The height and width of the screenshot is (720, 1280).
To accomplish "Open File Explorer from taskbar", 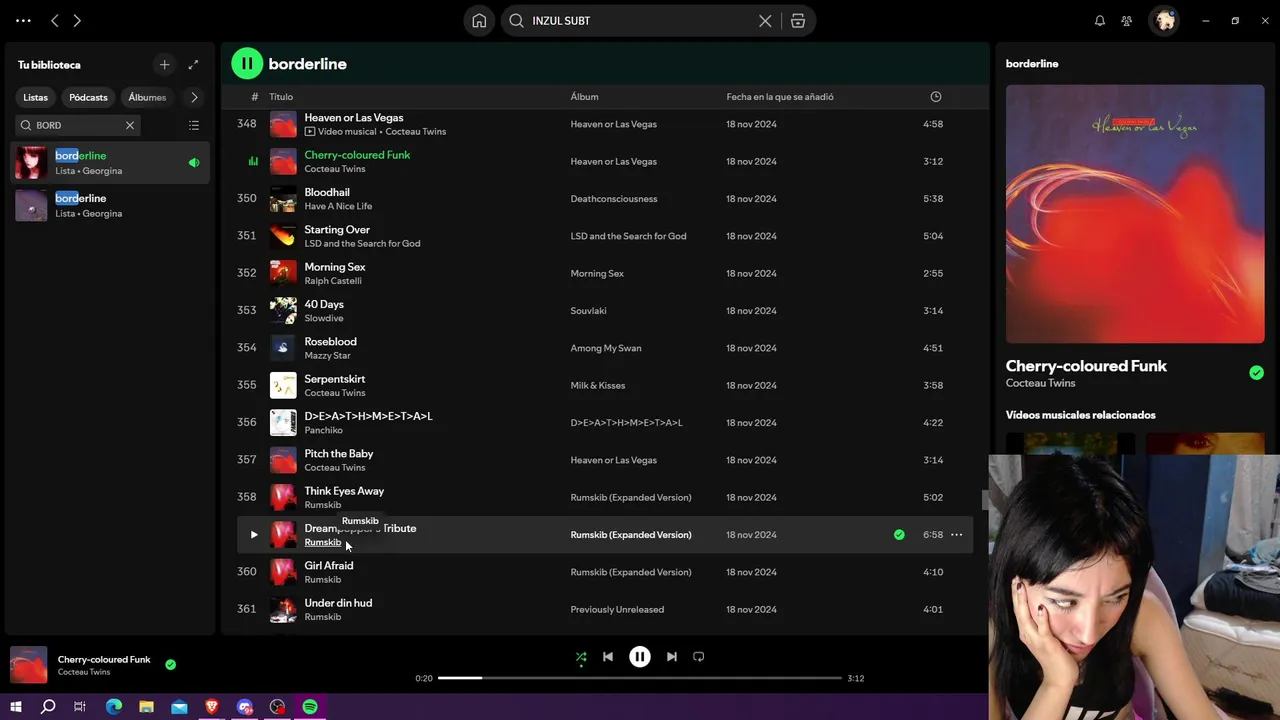I will pyautogui.click(x=146, y=707).
